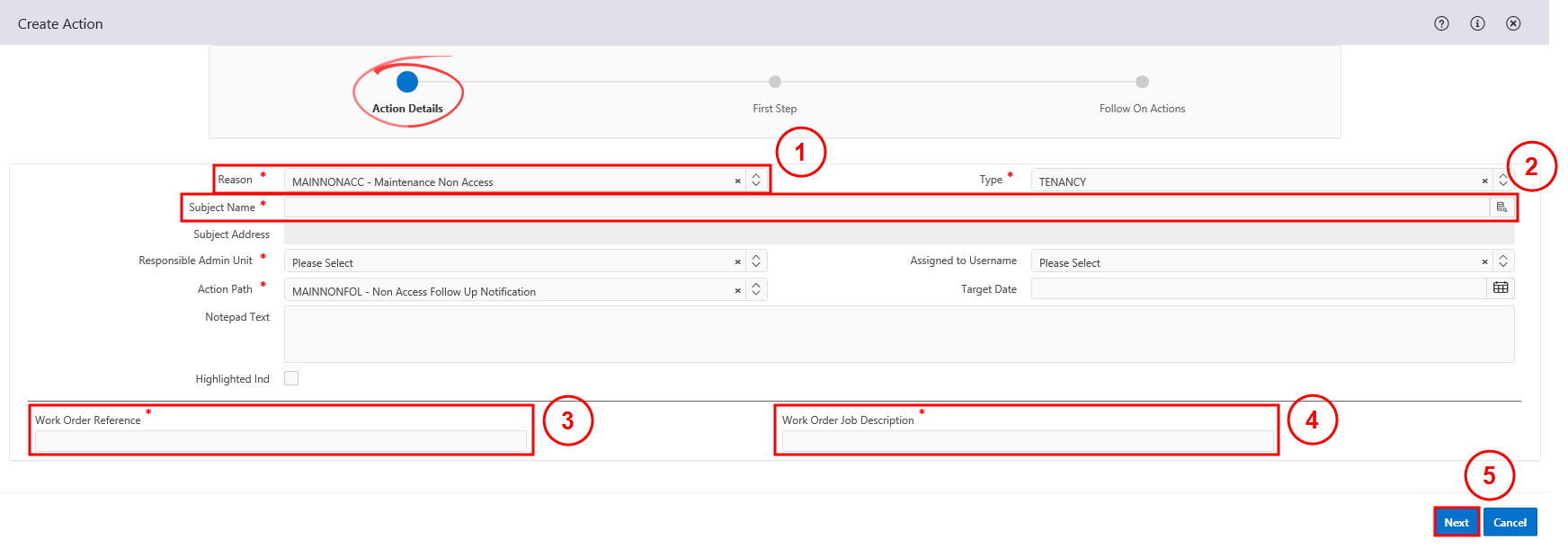Viewport: 1568px width, 548px height.
Task: Expand the Type dropdown list
Action: tap(1503, 181)
